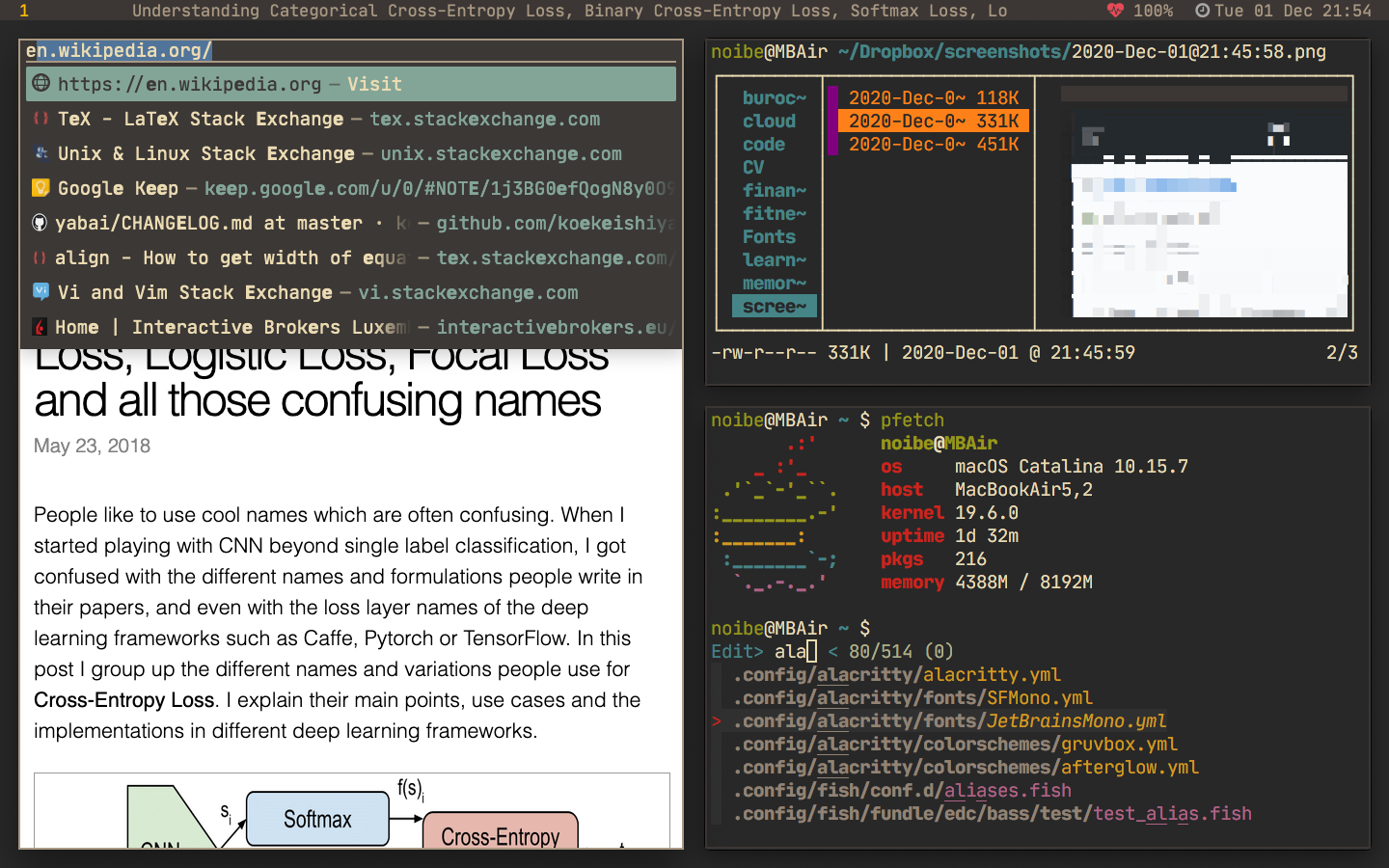Click the May 23, 2018 article date
This screenshot has width=1389, height=868.
(x=92, y=446)
